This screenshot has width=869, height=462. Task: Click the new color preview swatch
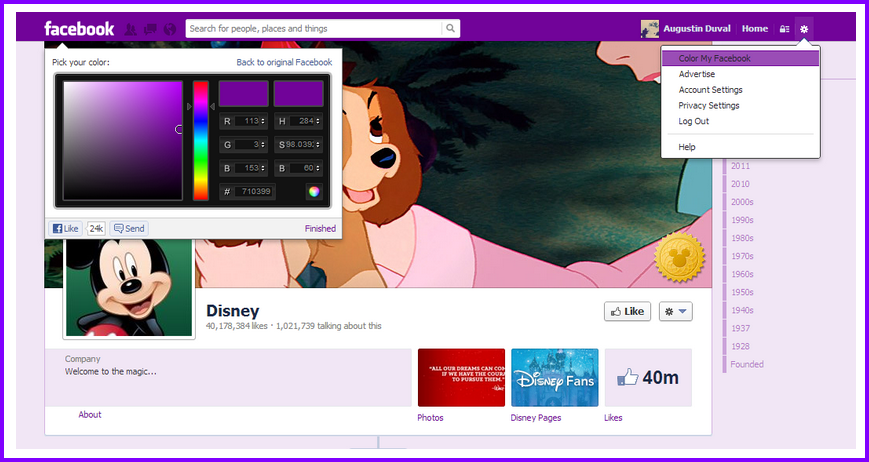(x=244, y=94)
